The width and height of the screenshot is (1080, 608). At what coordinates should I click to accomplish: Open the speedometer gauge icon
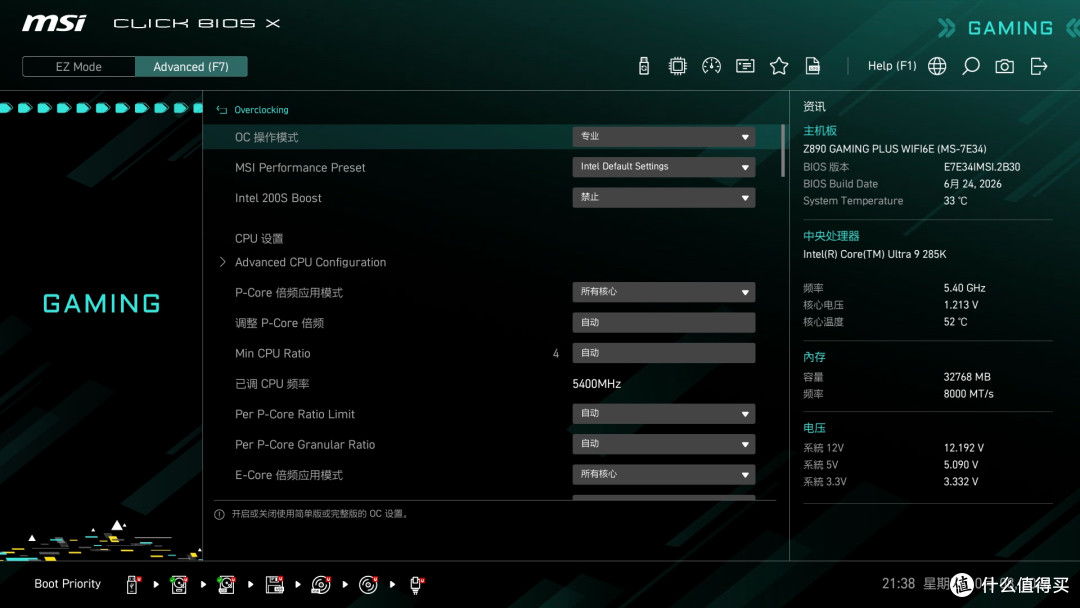(x=712, y=66)
